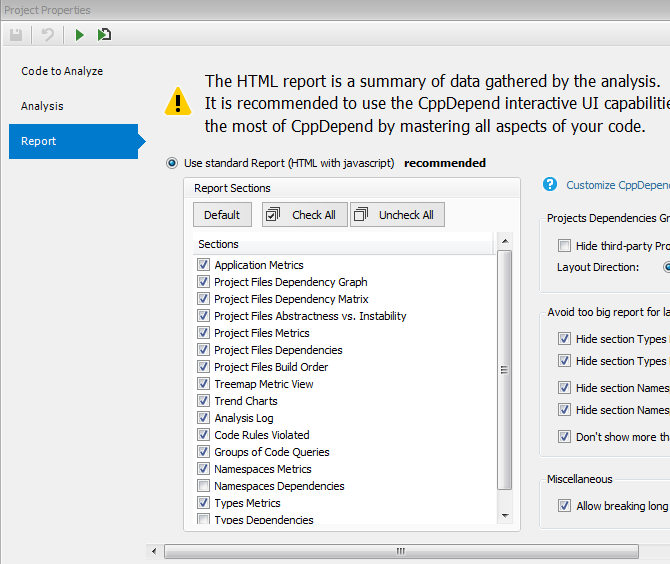Select the Layout Direction radio button
Image resolution: width=670 pixels, height=564 pixels.
pos(667,267)
